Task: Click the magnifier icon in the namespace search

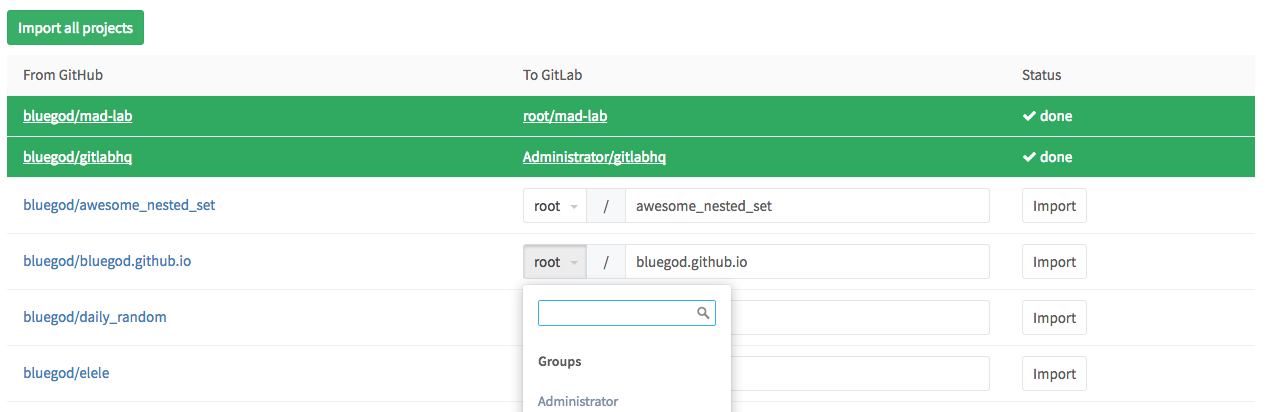Action: coord(704,313)
